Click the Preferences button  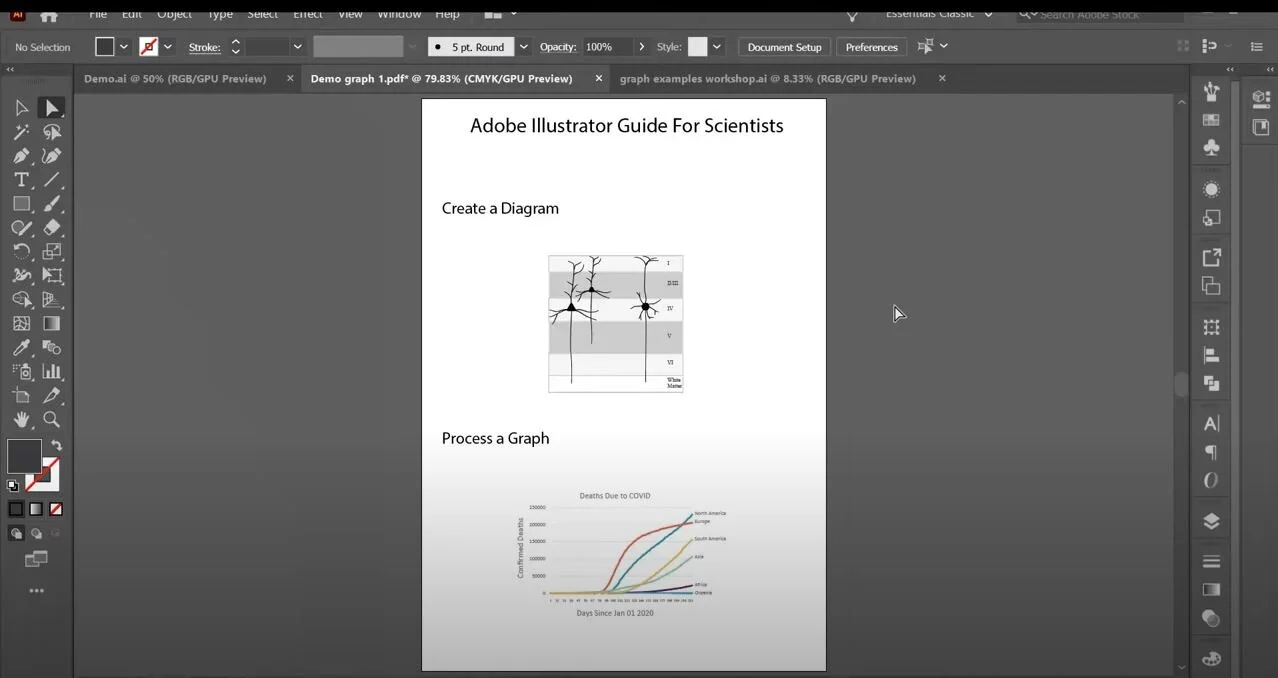tap(871, 47)
